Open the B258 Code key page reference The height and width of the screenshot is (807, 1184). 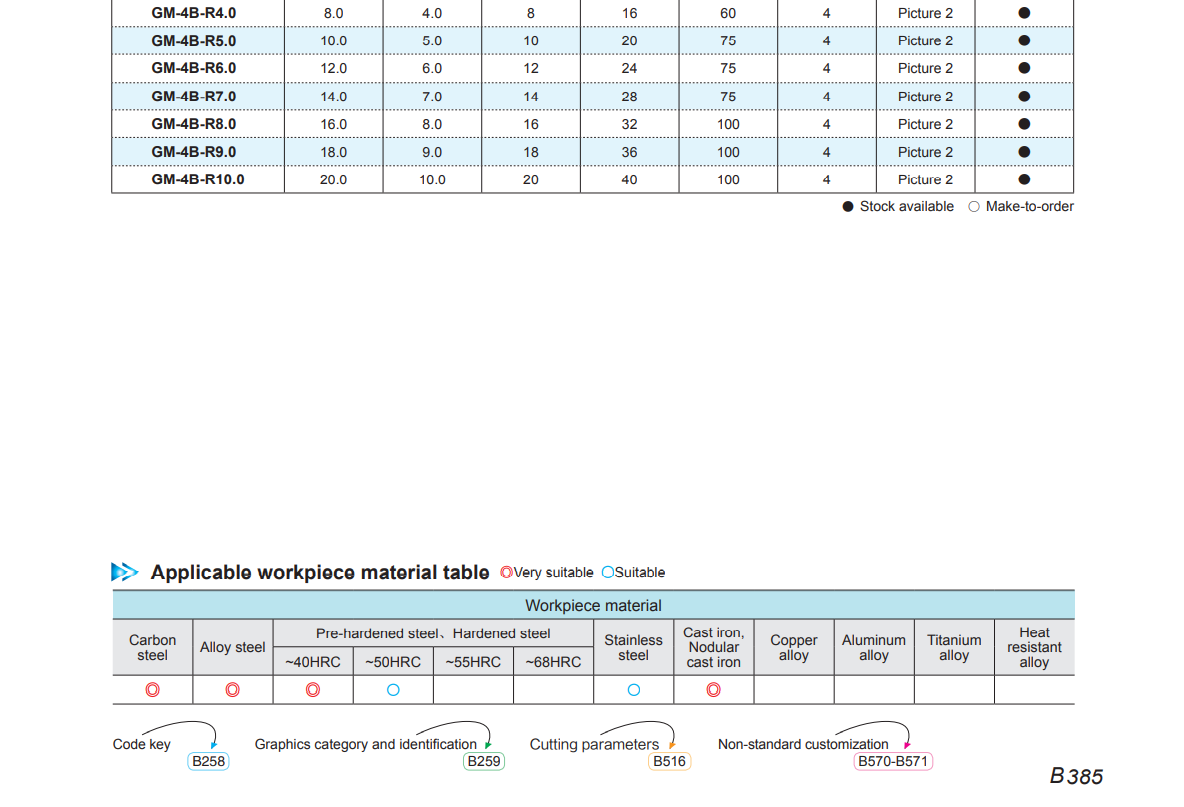[209, 761]
